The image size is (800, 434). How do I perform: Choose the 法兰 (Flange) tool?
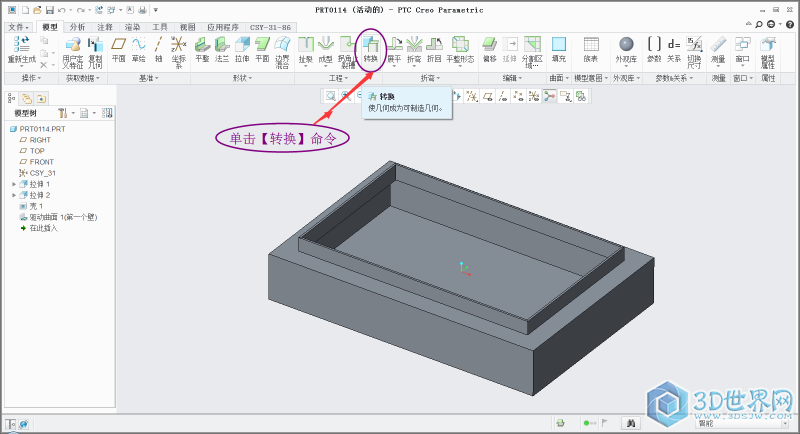click(x=222, y=49)
